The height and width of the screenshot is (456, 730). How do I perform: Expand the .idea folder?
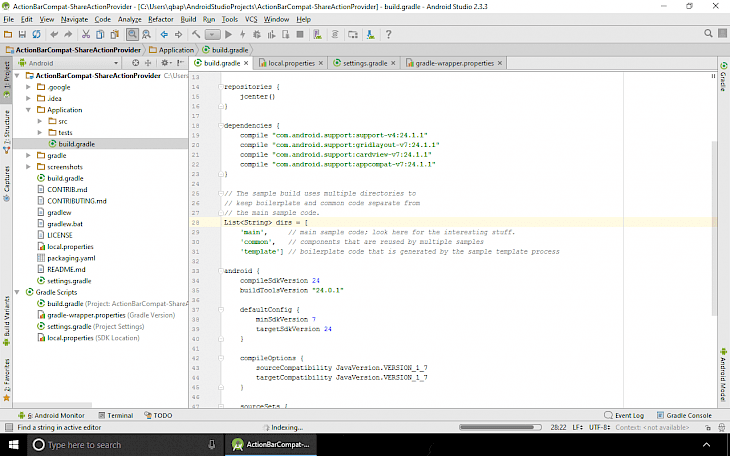tap(28, 98)
